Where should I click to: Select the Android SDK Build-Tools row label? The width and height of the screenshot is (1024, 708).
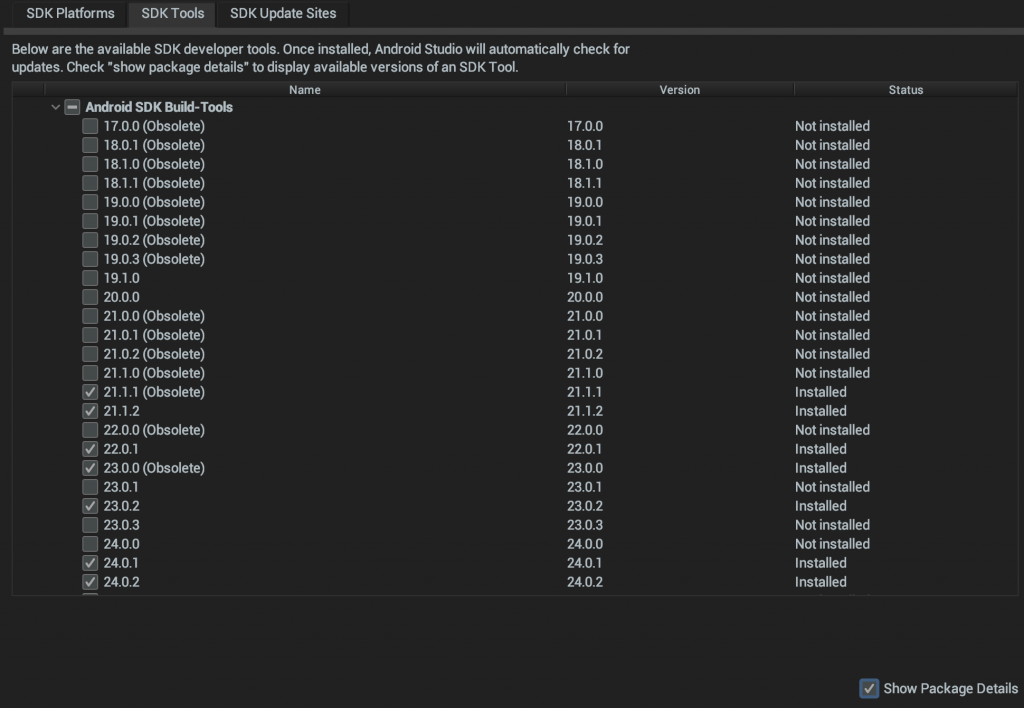(x=159, y=107)
